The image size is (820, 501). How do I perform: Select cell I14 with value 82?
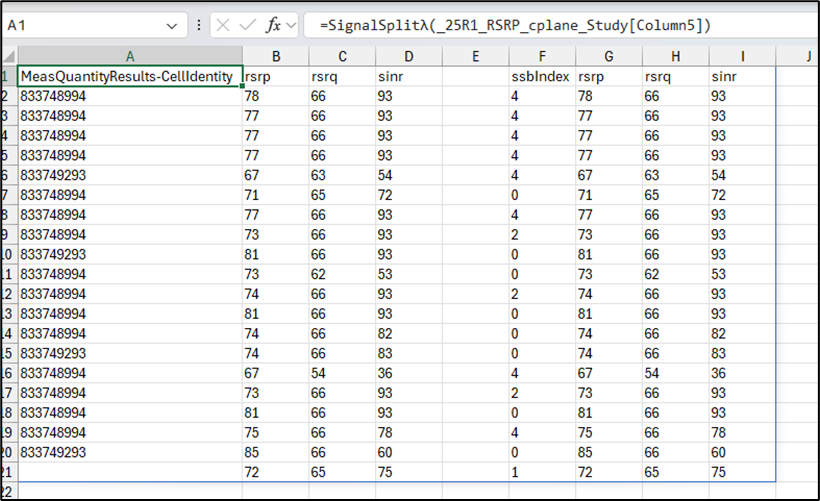pyautogui.click(x=742, y=334)
